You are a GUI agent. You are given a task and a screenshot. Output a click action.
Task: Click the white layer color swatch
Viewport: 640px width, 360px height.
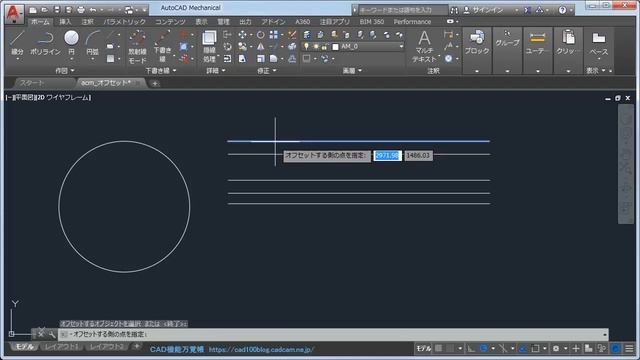[336, 47]
